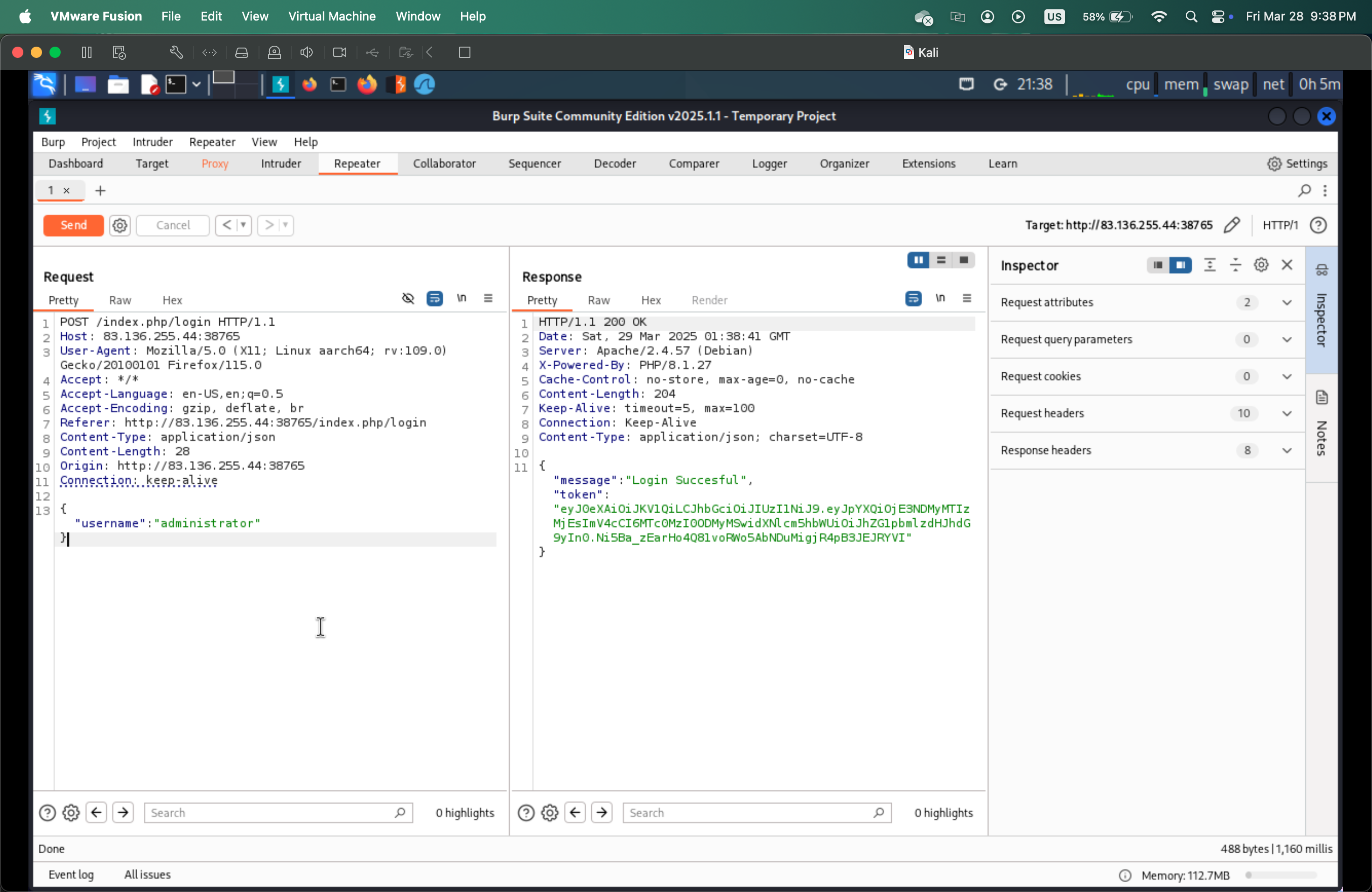
Task: Open Response search settings gear
Action: [549, 813]
